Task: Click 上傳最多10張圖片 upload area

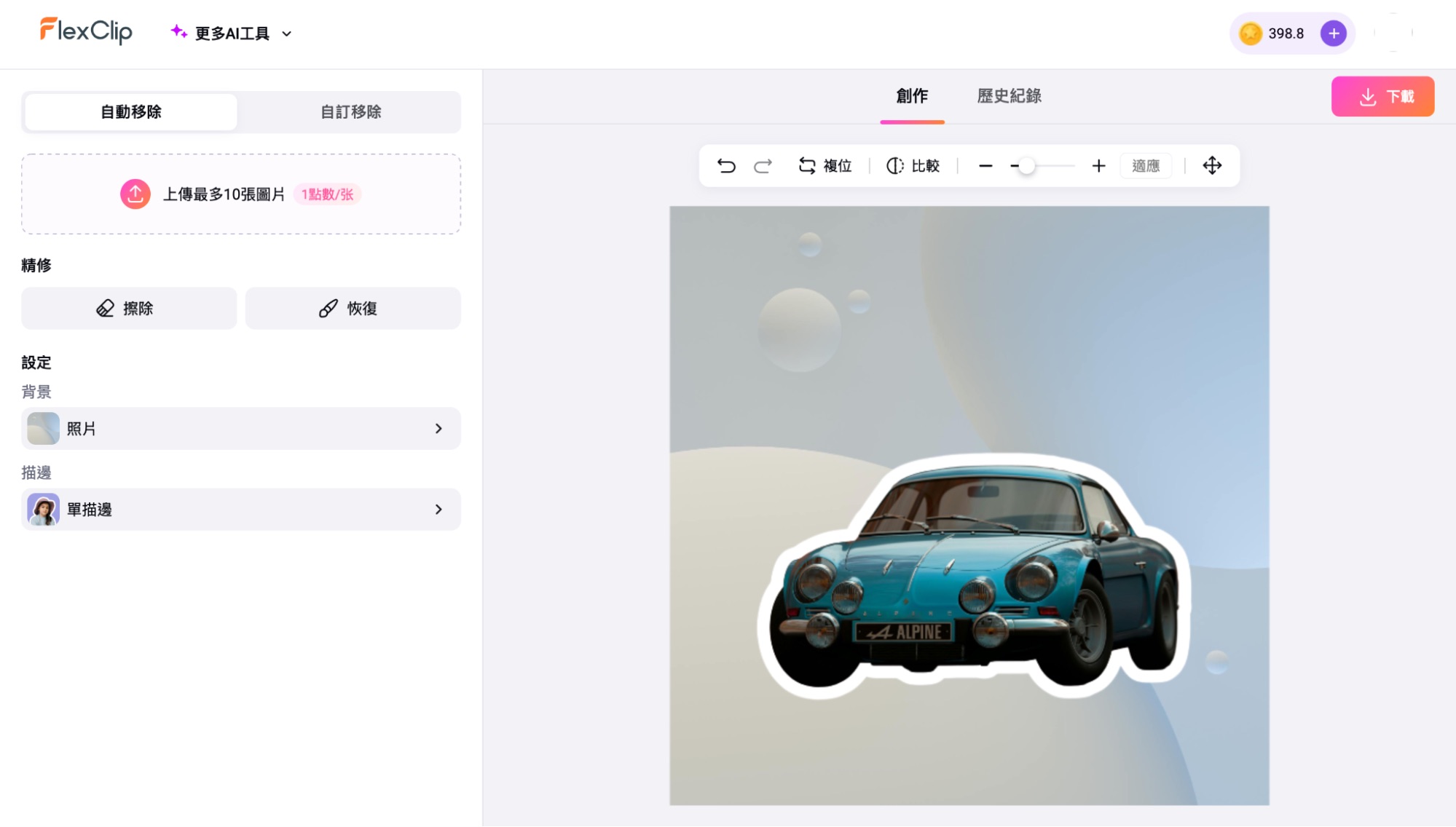Action: tap(241, 194)
